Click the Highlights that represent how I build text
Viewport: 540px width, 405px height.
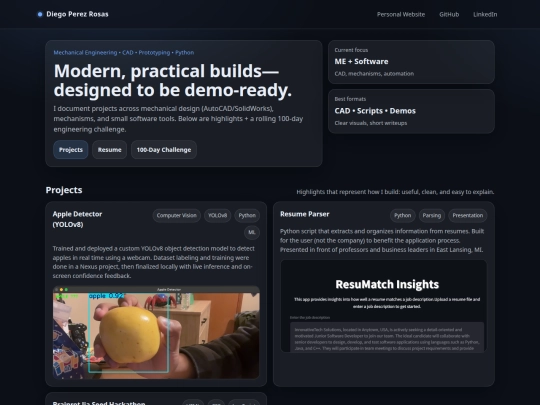pyautogui.click(x=395, y=192)
